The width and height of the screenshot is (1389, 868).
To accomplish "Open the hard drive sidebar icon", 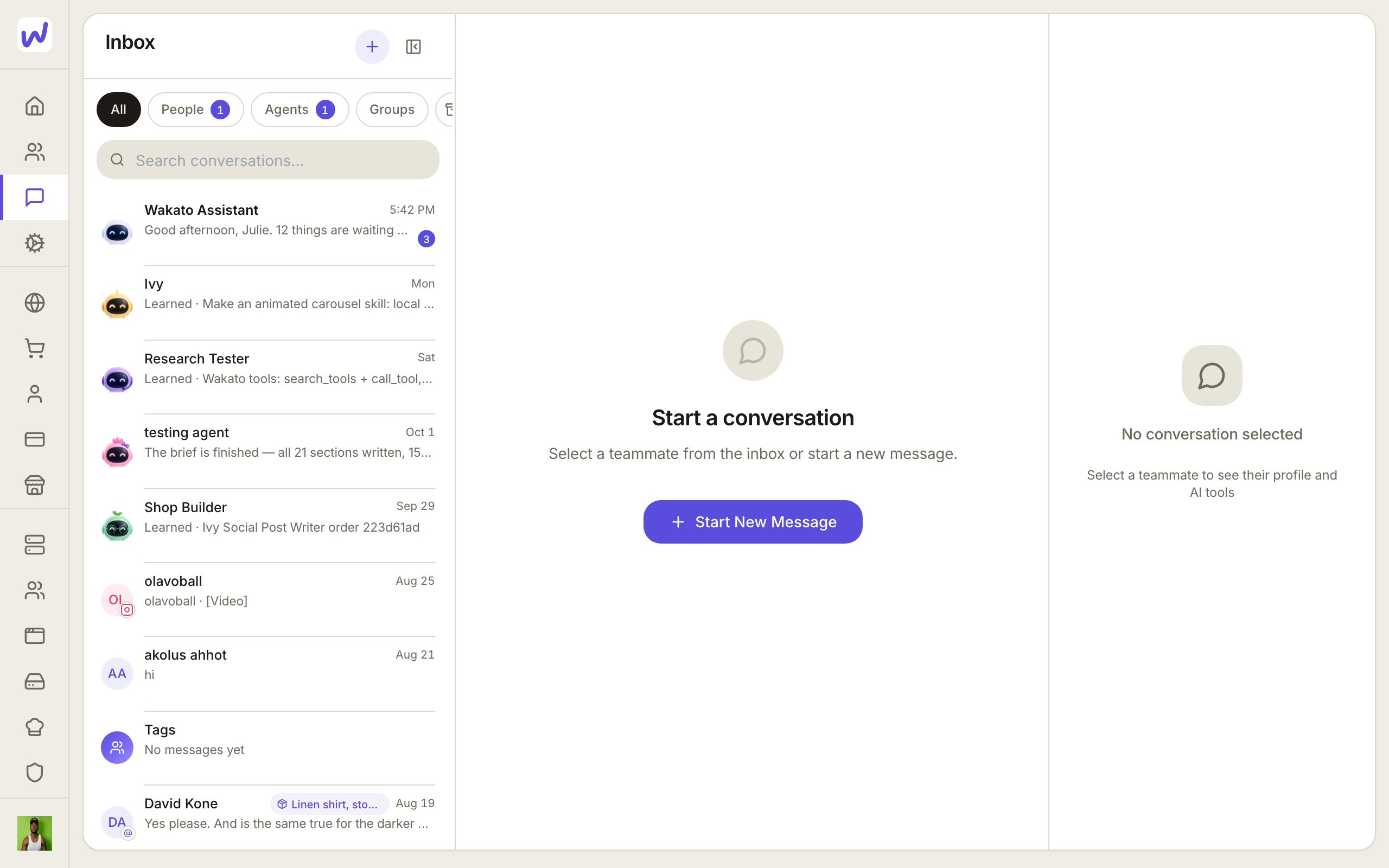I will tap(34, 681).
